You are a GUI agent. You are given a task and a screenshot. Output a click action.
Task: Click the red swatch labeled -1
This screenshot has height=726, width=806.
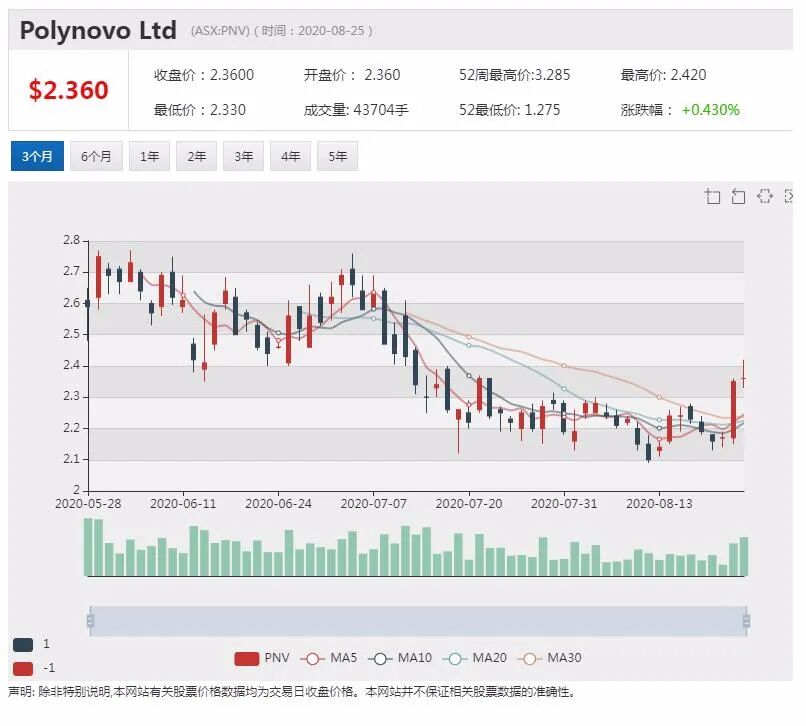coord(23,668)
